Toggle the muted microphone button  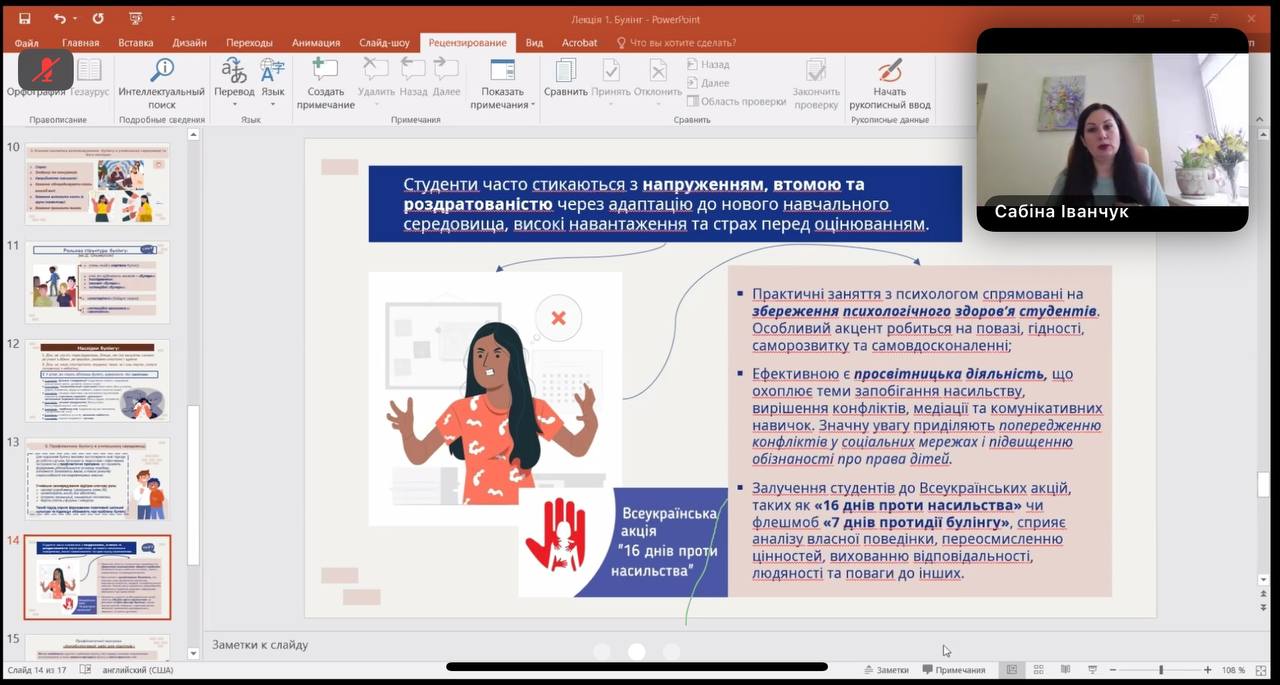(46, 69)
